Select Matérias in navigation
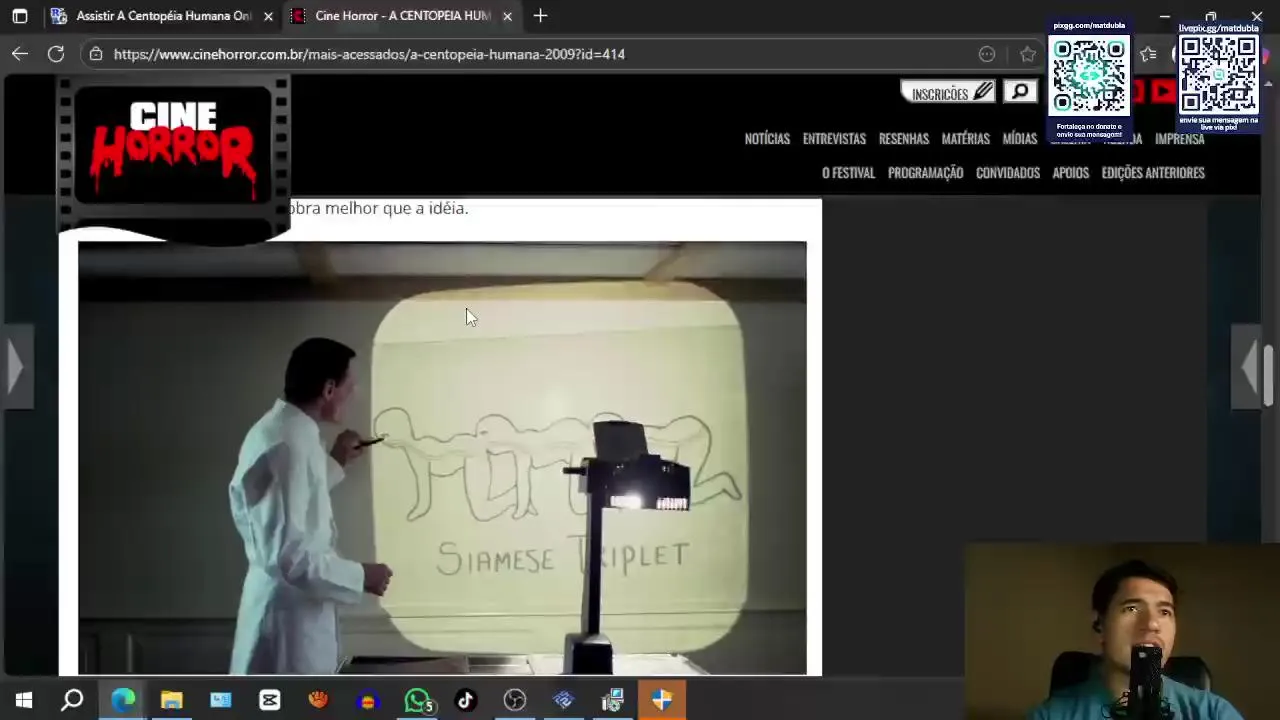Screen dimensions: 1280x720 (965, 139)
